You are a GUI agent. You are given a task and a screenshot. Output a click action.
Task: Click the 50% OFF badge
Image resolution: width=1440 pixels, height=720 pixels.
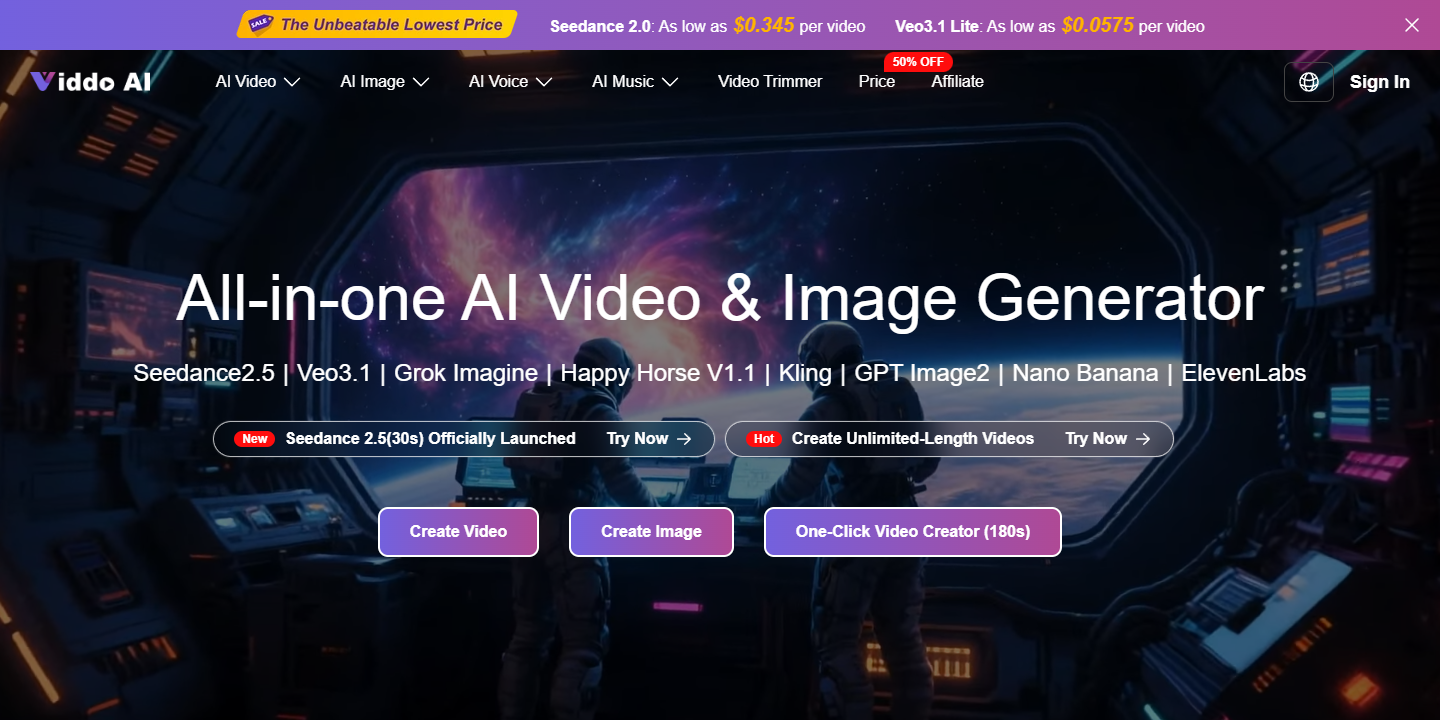pos(918,62)
